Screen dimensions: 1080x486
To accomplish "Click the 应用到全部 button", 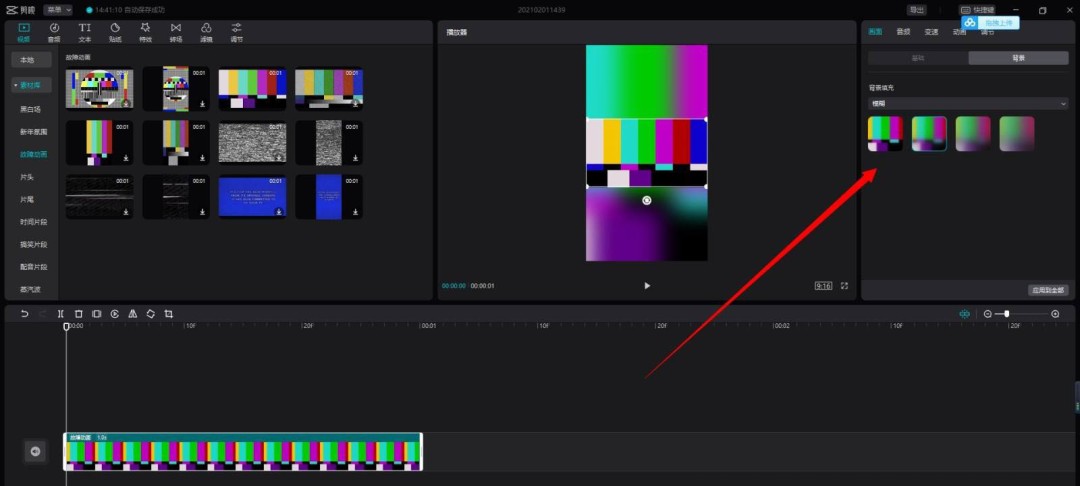I will (1048, 290).
